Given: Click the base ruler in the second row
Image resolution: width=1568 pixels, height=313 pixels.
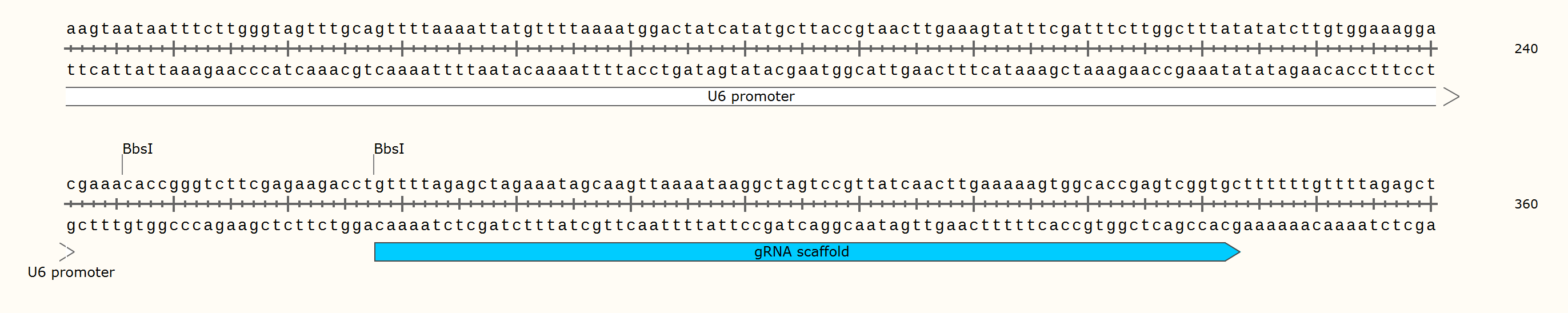Looking at the screenshot, I should pos(751,203).
